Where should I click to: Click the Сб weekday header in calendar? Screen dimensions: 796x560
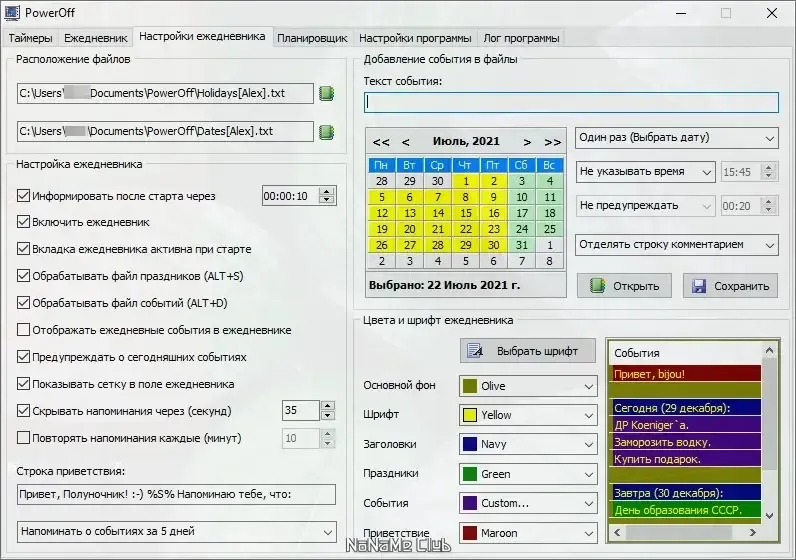coord(521,165)
